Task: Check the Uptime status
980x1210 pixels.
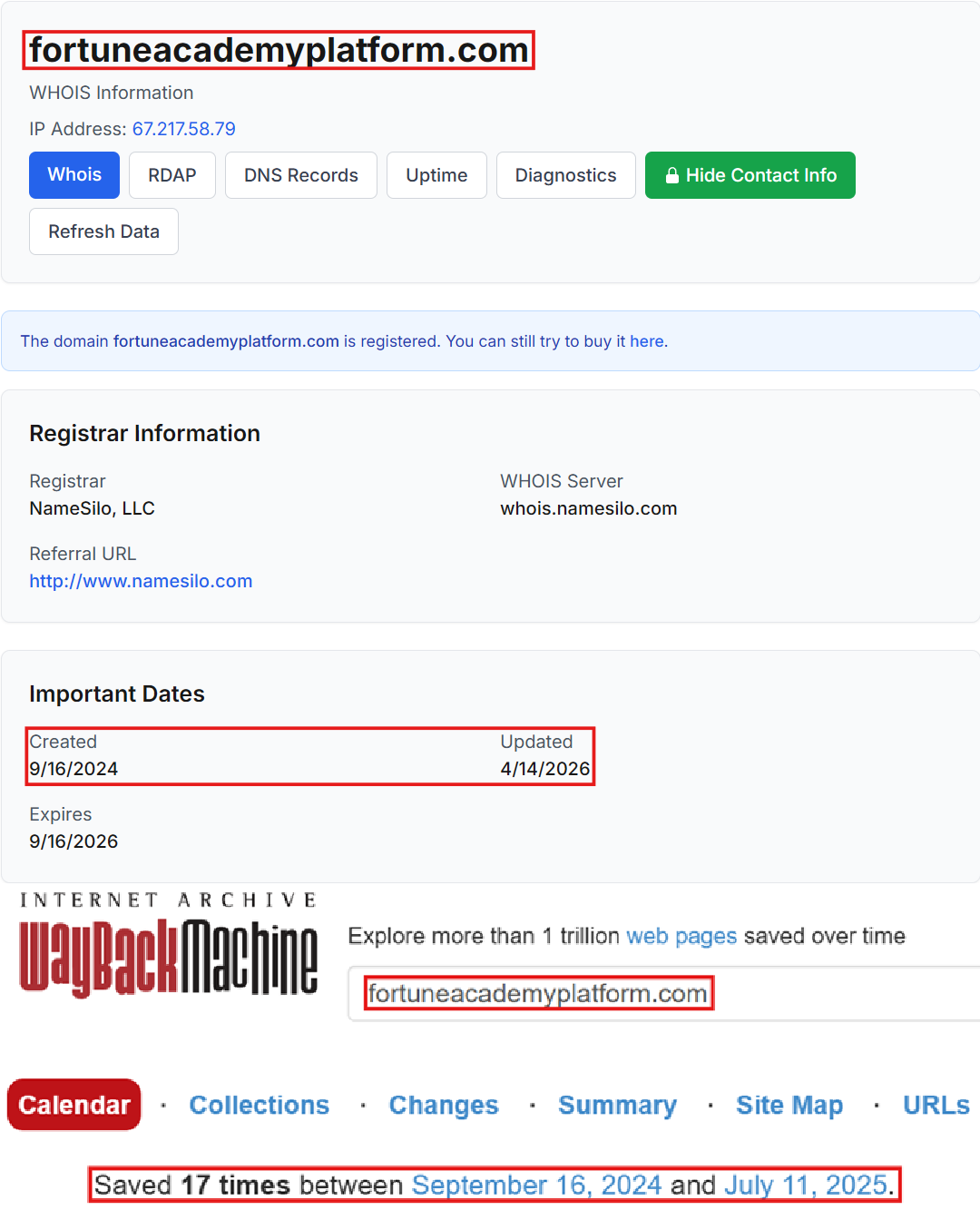Action: pyautogui.click(x=436, y=174)
